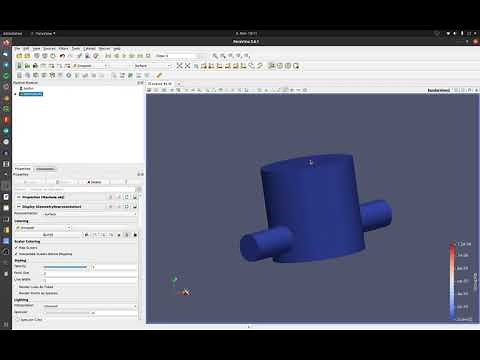Image resolution: width=480 pixels, height=360 pixels.
Task: Click the Reset Camera icon
Action: point(179,66)
